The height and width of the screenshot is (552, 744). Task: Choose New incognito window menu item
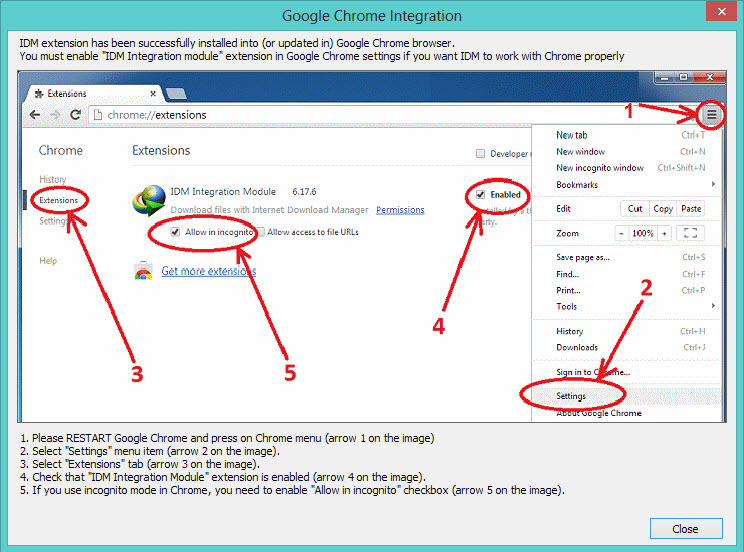pos(600,168)
